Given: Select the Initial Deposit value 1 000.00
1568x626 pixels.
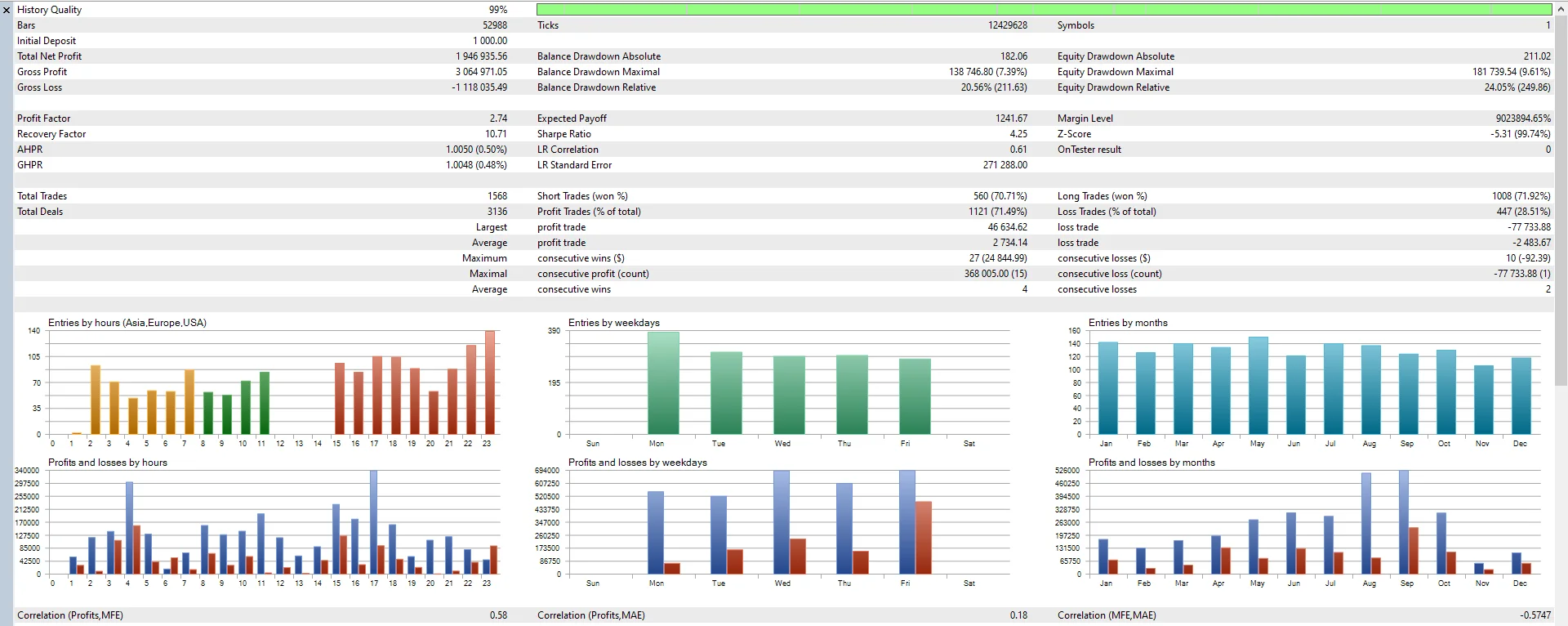Looking at the screenshot, I should [490, 41].
